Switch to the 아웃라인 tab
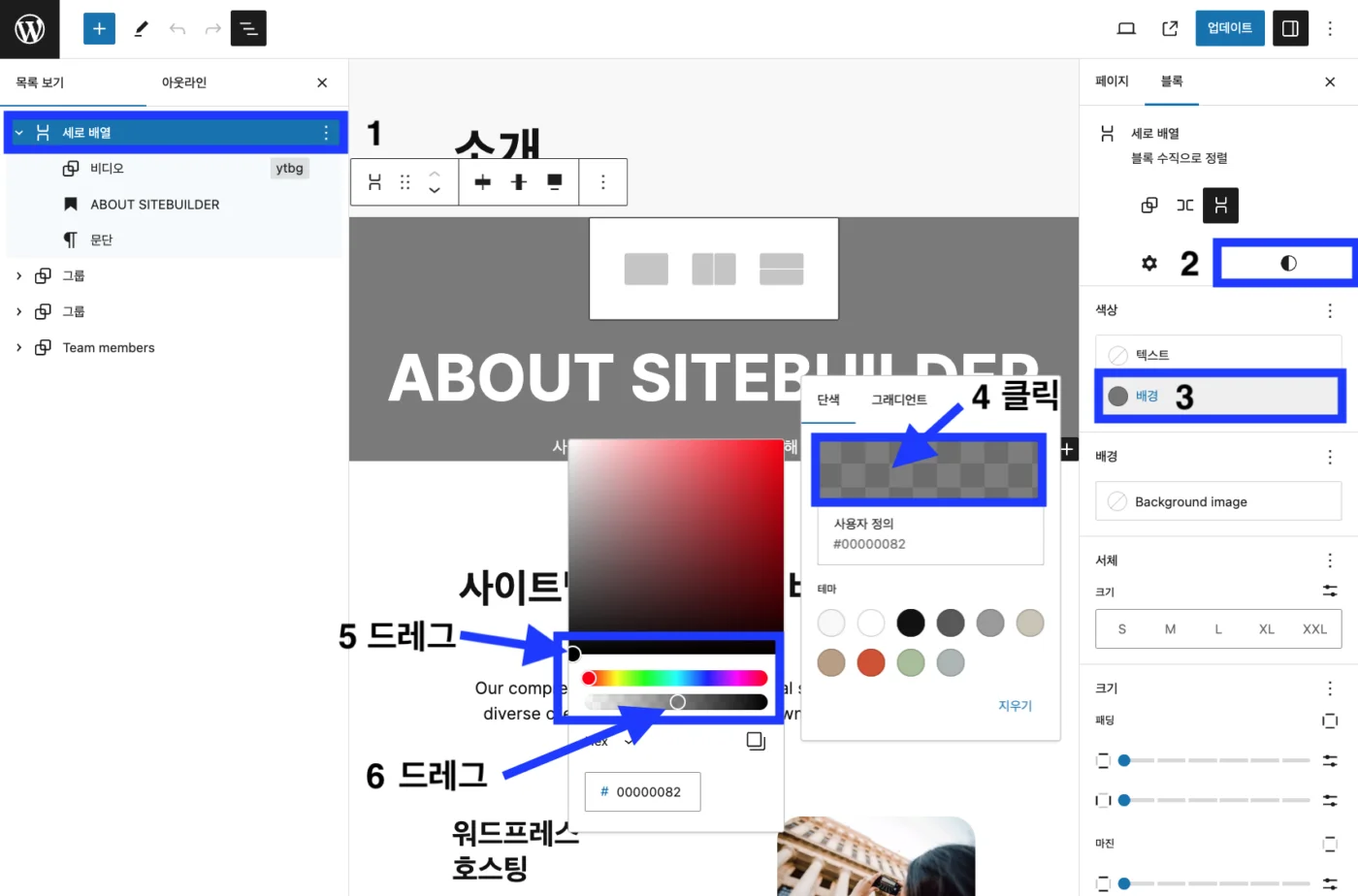 [184, 82]
